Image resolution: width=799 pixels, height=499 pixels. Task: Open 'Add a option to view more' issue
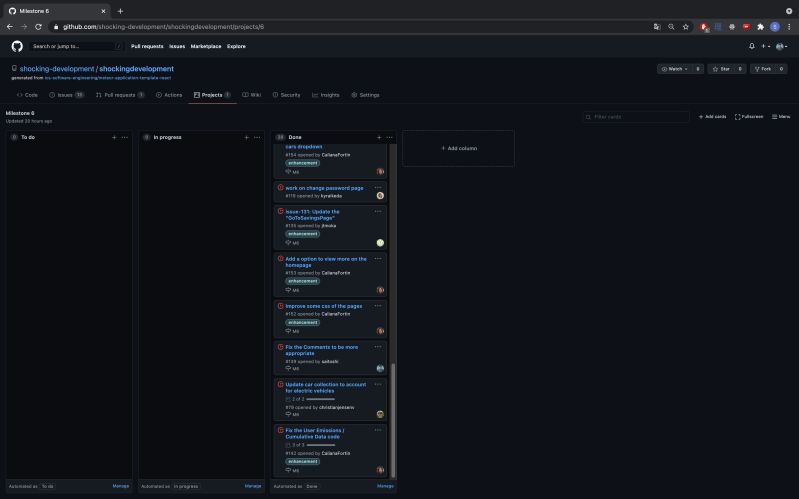coord(326,262)
